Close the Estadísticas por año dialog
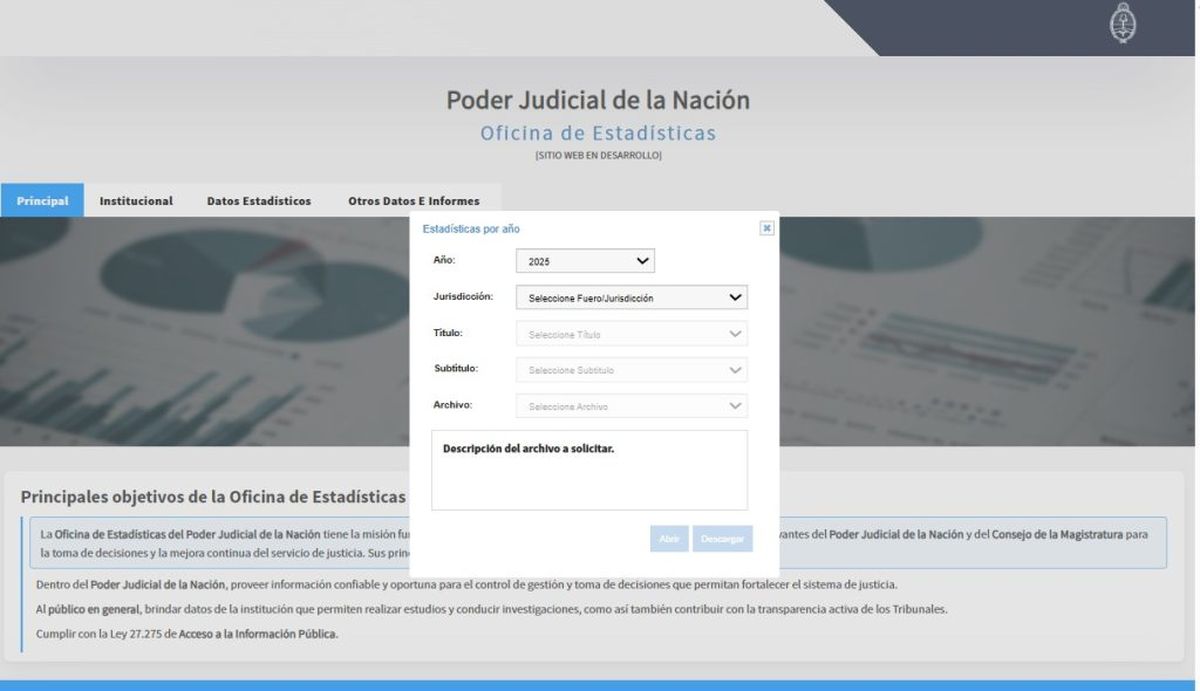Image resolution: width=1200 pixels, height=691 pixels. pos(766,228)
